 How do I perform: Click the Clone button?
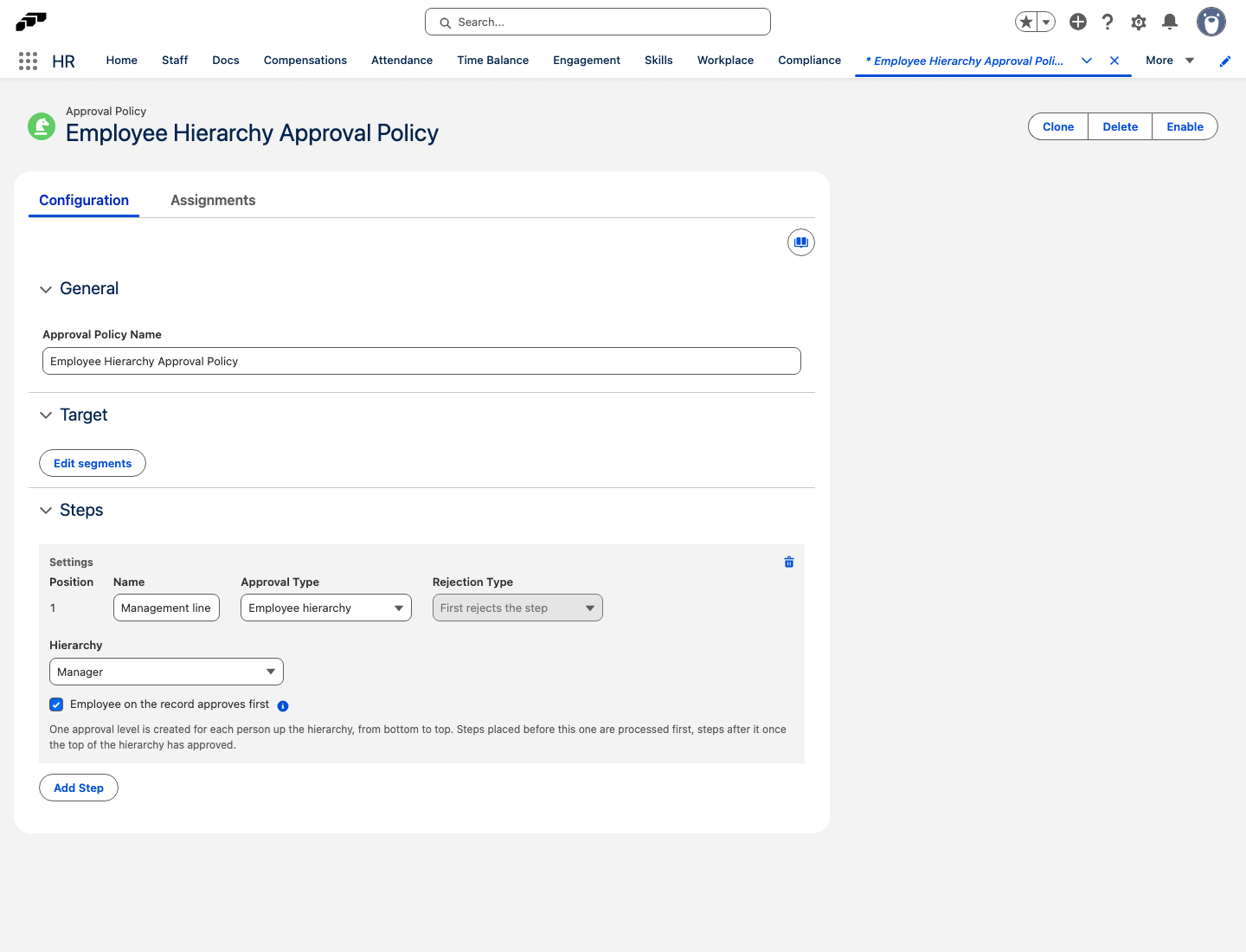coord(1058,126)
